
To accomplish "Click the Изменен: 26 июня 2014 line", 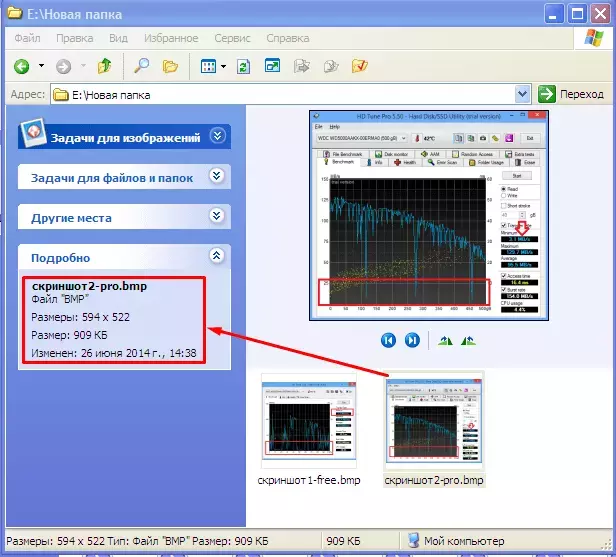I will (114, 353).
